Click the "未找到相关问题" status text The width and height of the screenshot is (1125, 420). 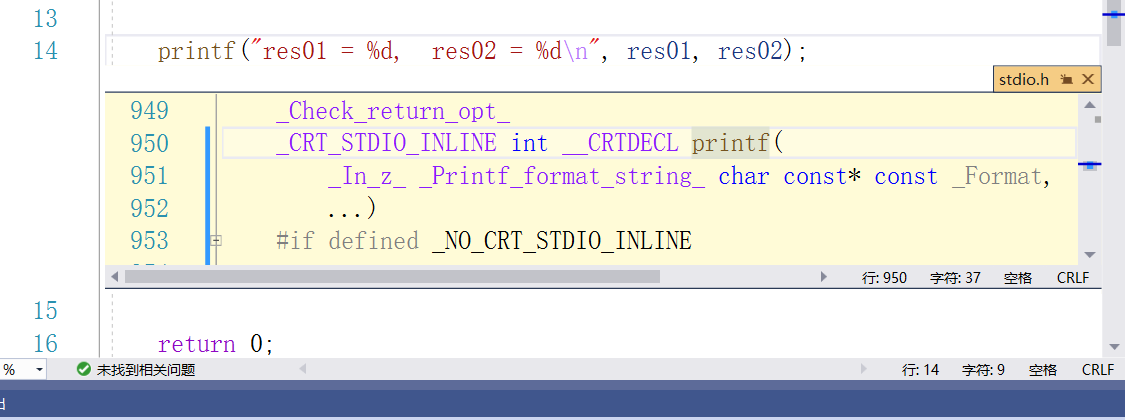(x=146, y=370)
